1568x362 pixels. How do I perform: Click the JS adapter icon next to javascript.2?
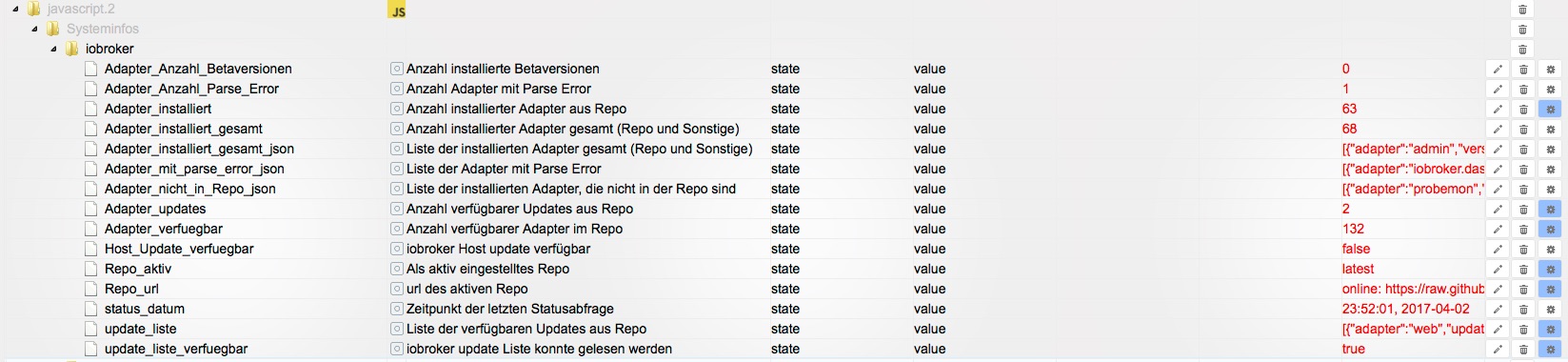click(x=398, y=10)
